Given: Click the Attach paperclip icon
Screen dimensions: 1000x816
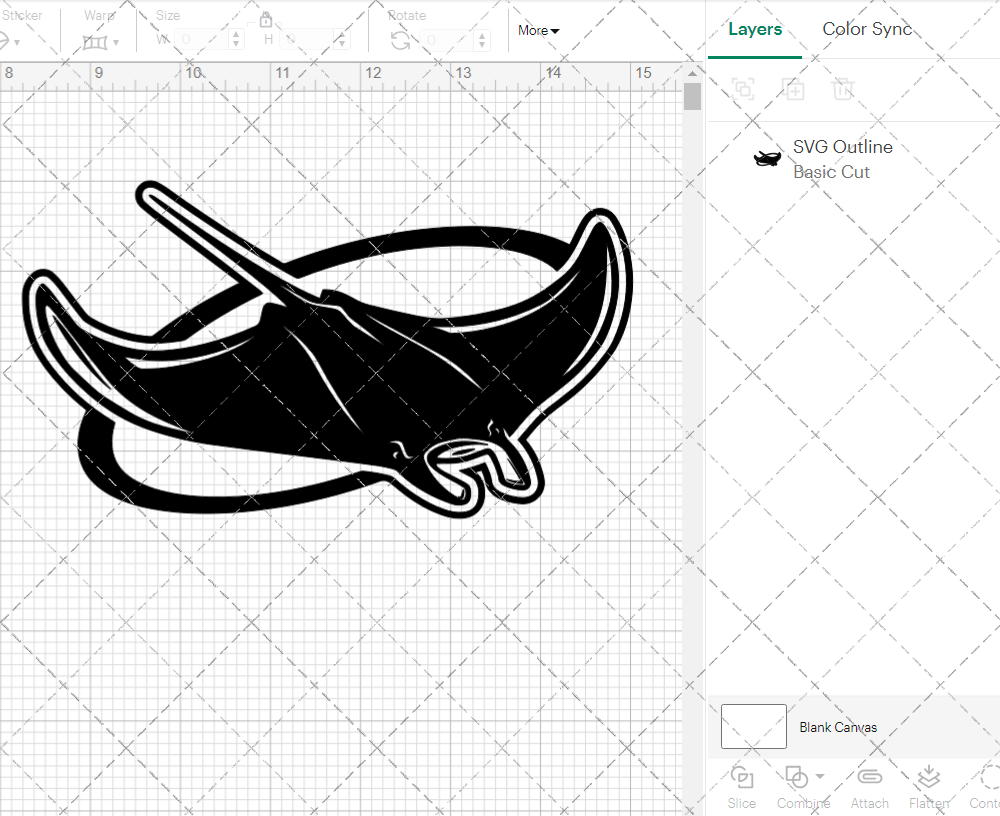Looking at the screenshot, I should (x=869, y=778).
